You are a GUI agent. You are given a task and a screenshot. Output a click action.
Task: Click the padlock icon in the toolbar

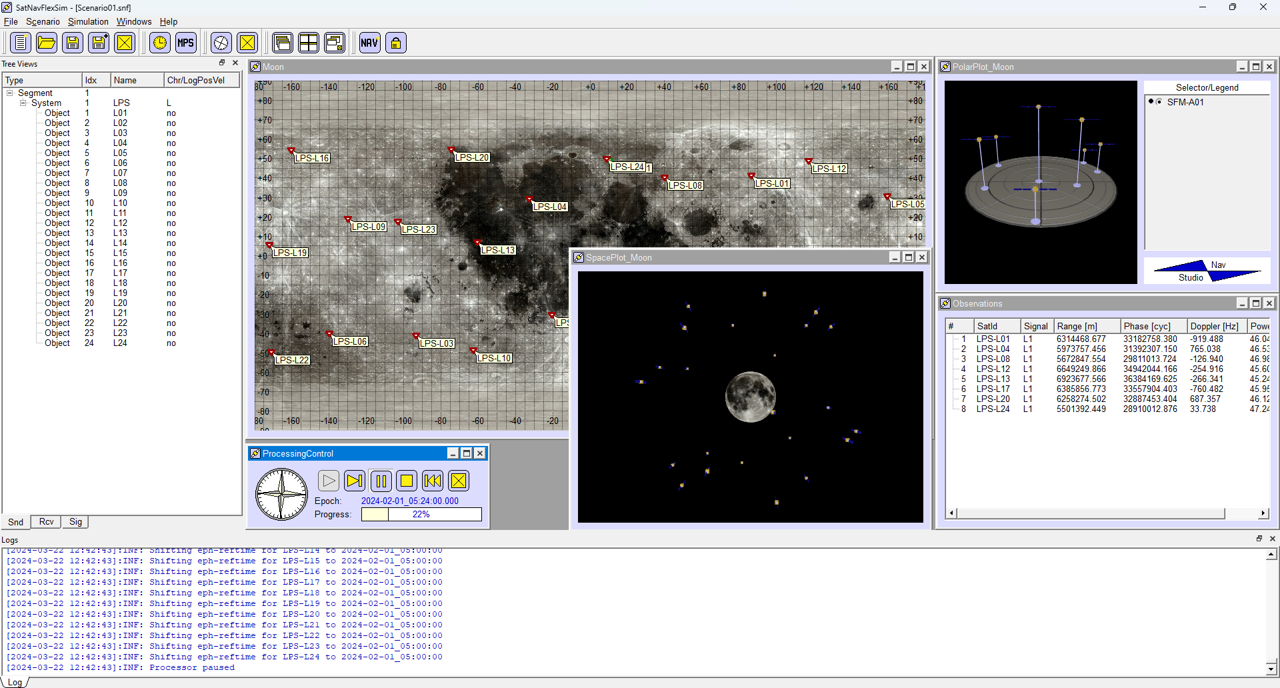396,43
